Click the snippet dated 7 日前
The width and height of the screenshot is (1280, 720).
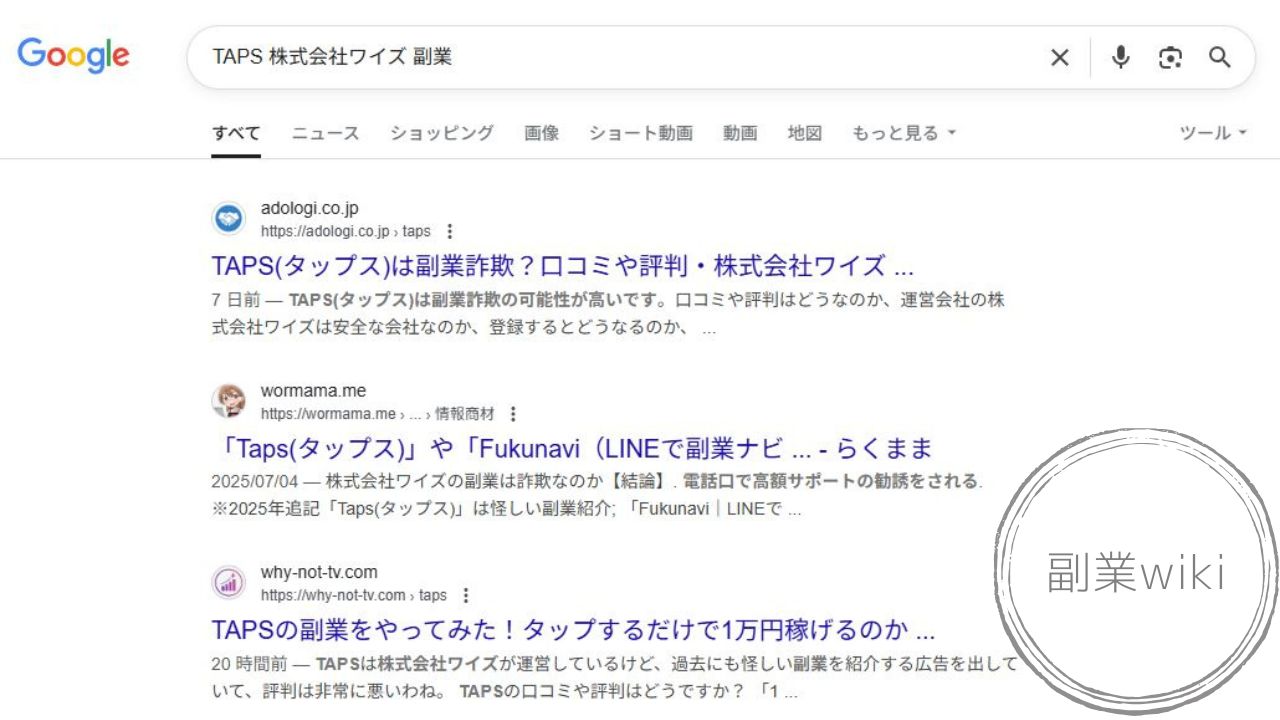coord(608,313)
